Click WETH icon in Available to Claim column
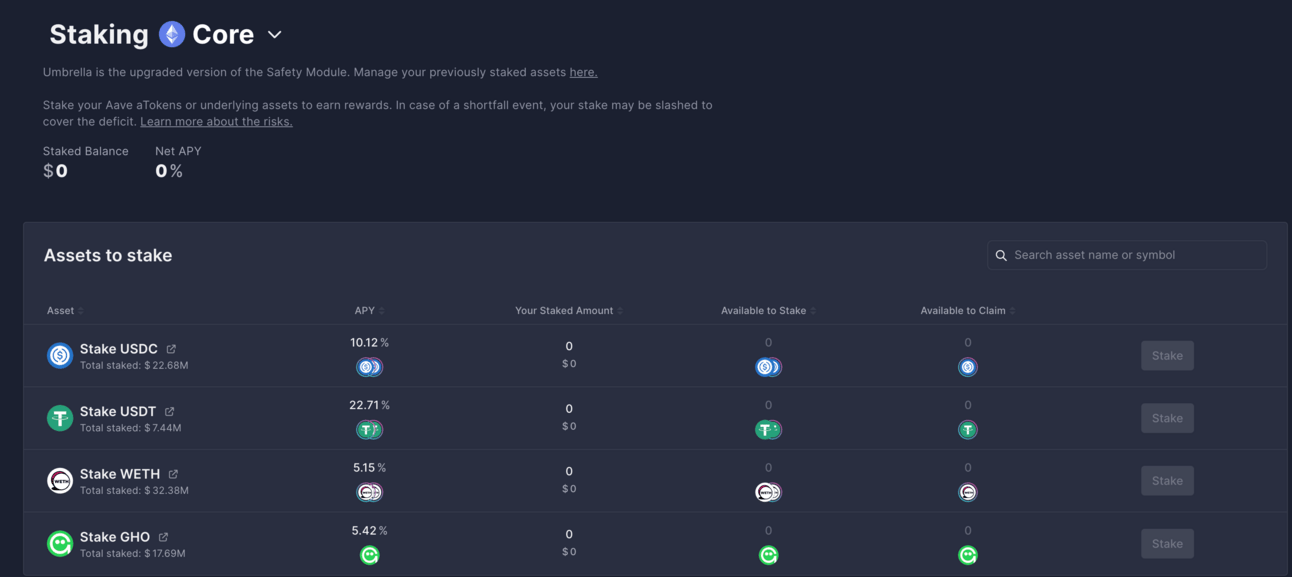This screenshot has height=577, width=1292. click(x=967, y=492)
